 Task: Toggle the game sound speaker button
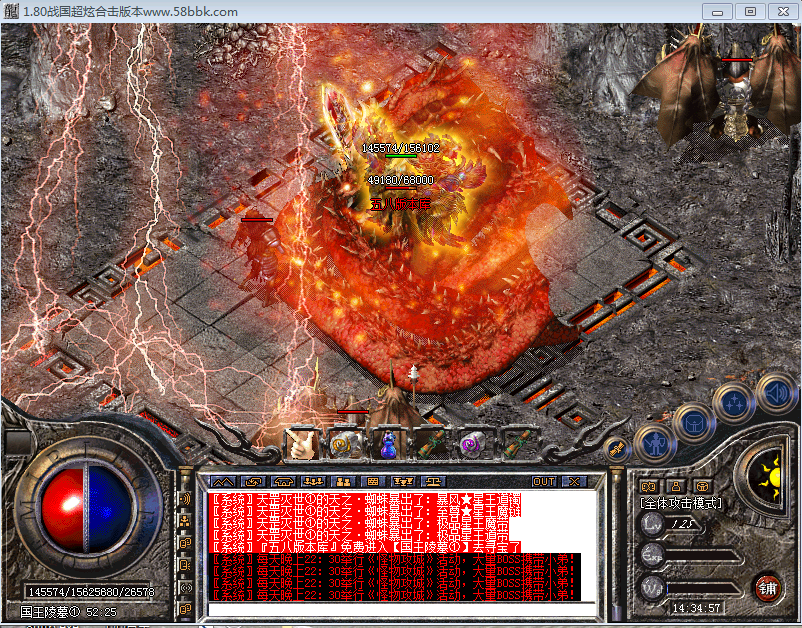pos(776,393)
